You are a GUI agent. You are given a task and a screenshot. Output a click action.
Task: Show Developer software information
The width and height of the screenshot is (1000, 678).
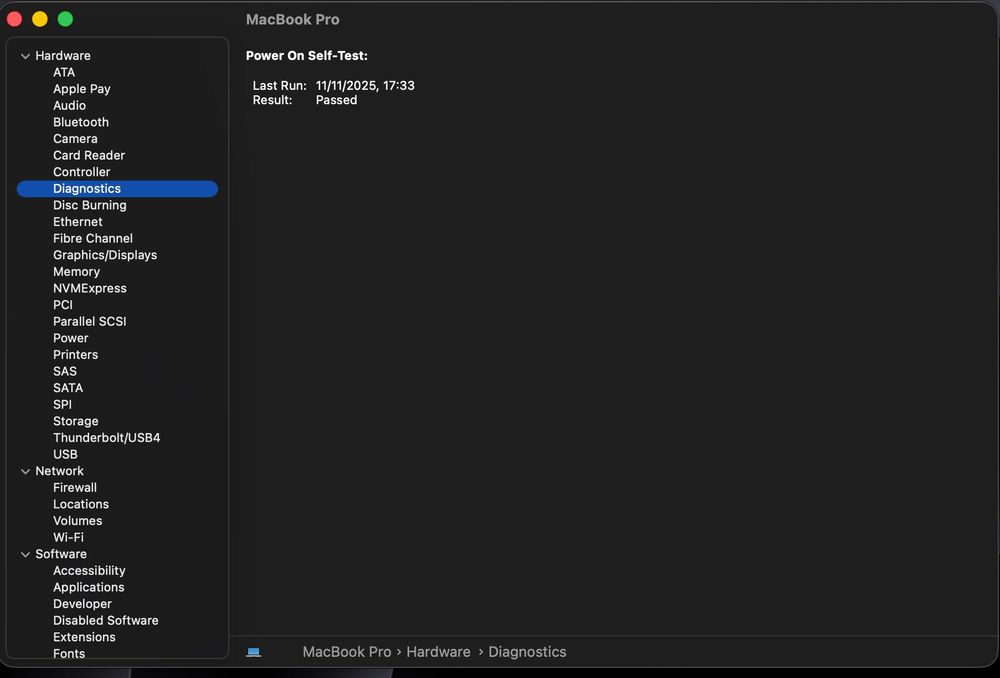(x=82, y=603)
